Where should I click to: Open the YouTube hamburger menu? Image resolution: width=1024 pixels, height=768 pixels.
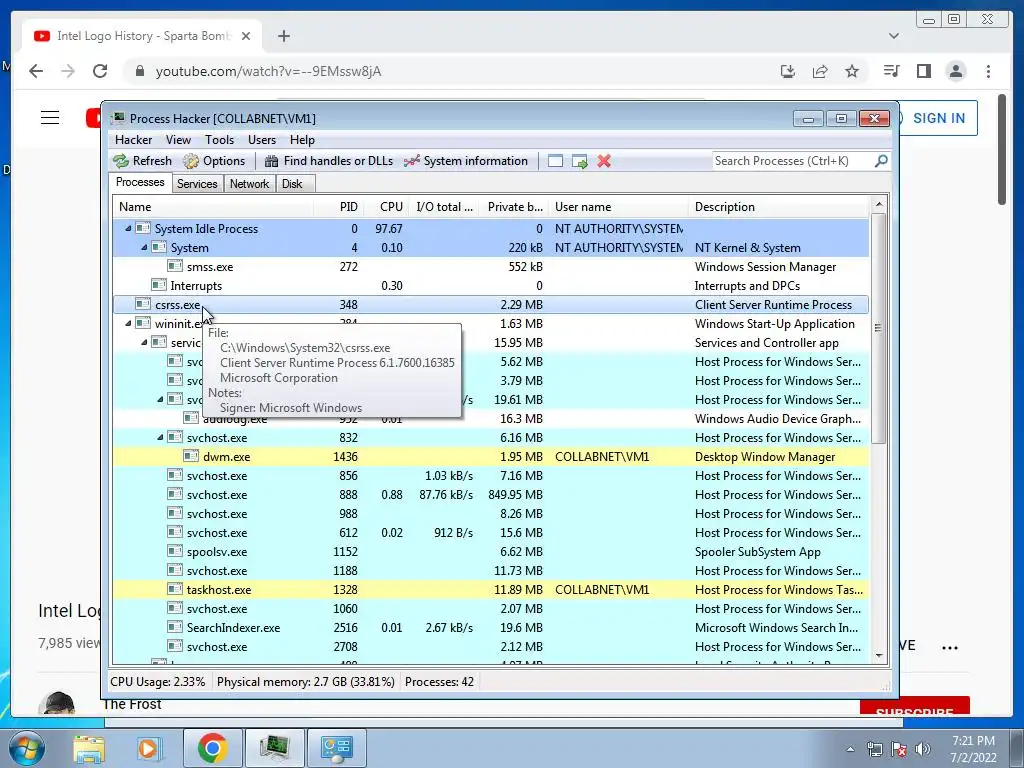click(x=50, y=118)
